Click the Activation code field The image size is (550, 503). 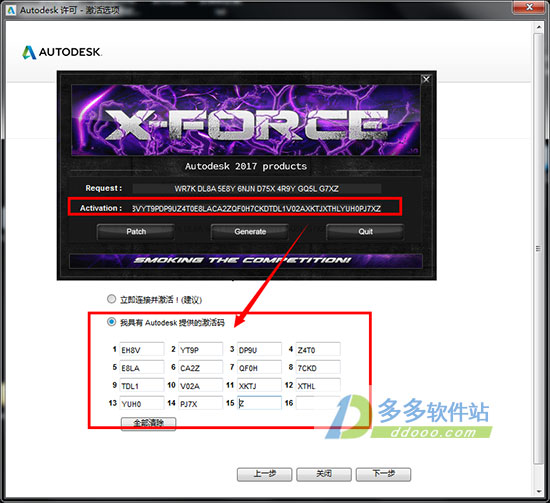(257, 208)
